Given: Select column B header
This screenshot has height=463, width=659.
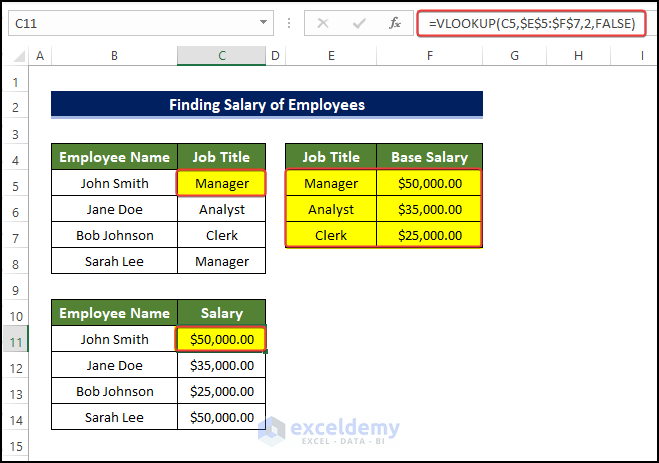Looking at the screenshot, I should click(114, 55).
